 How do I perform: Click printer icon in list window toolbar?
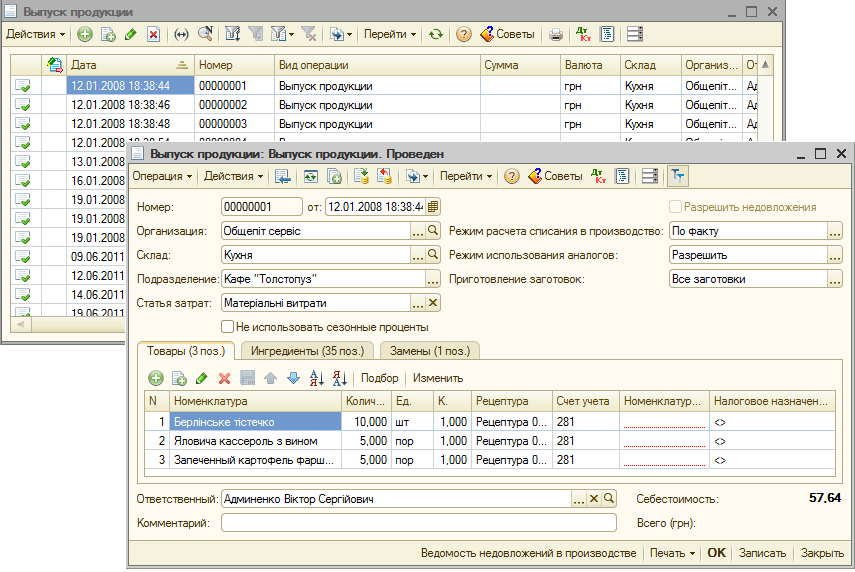556,34
